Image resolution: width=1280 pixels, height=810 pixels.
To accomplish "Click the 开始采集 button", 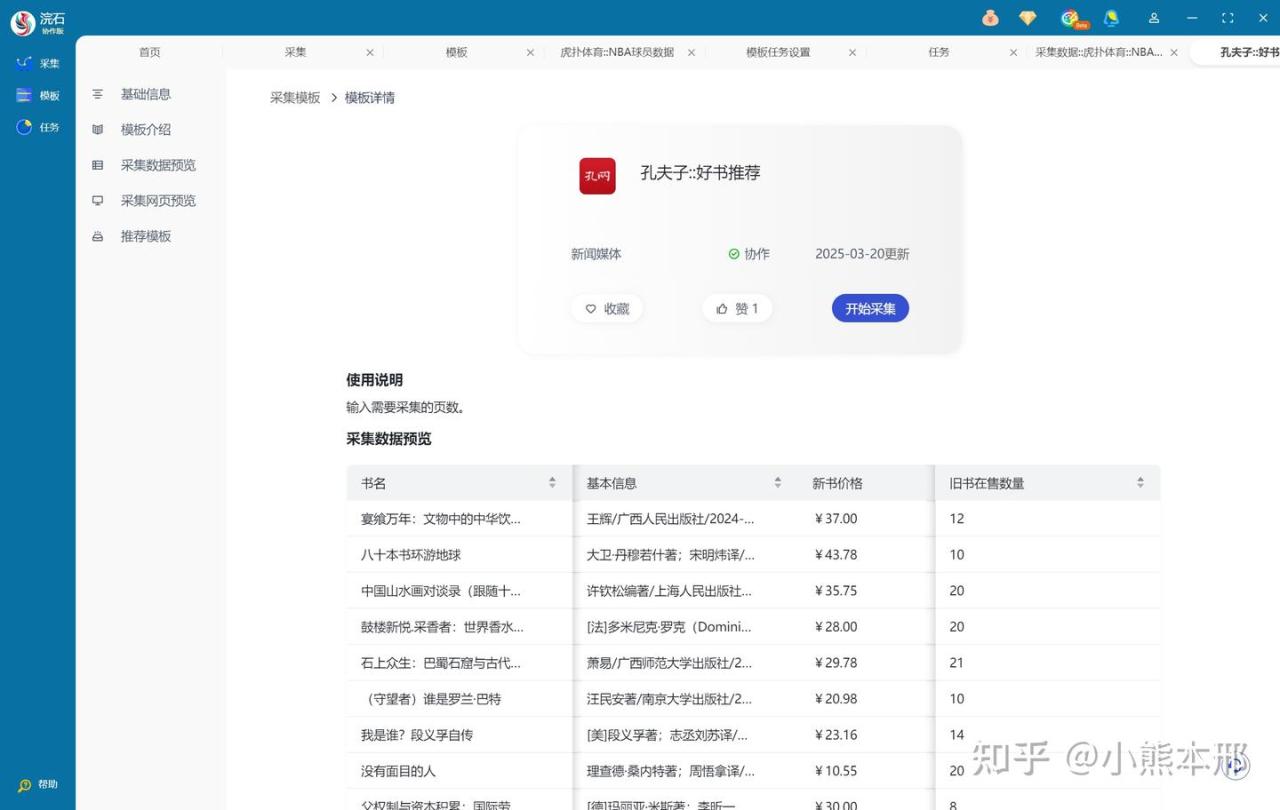I will pyautogui.click(x=870, y=309).
